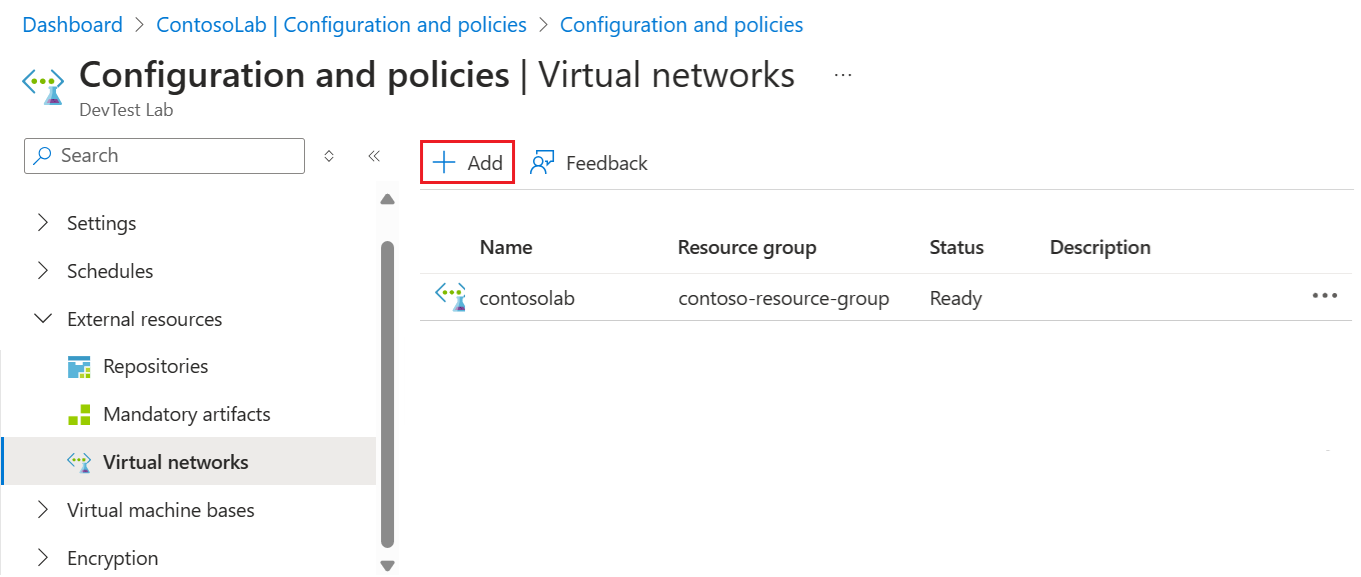Screen dimensions: 1361x577
Task: Click the plus icon on the Add button
Action: point(446,162)
